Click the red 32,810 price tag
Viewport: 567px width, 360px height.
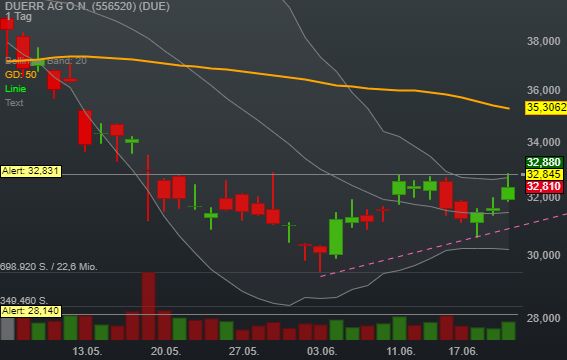coord(544,187)
